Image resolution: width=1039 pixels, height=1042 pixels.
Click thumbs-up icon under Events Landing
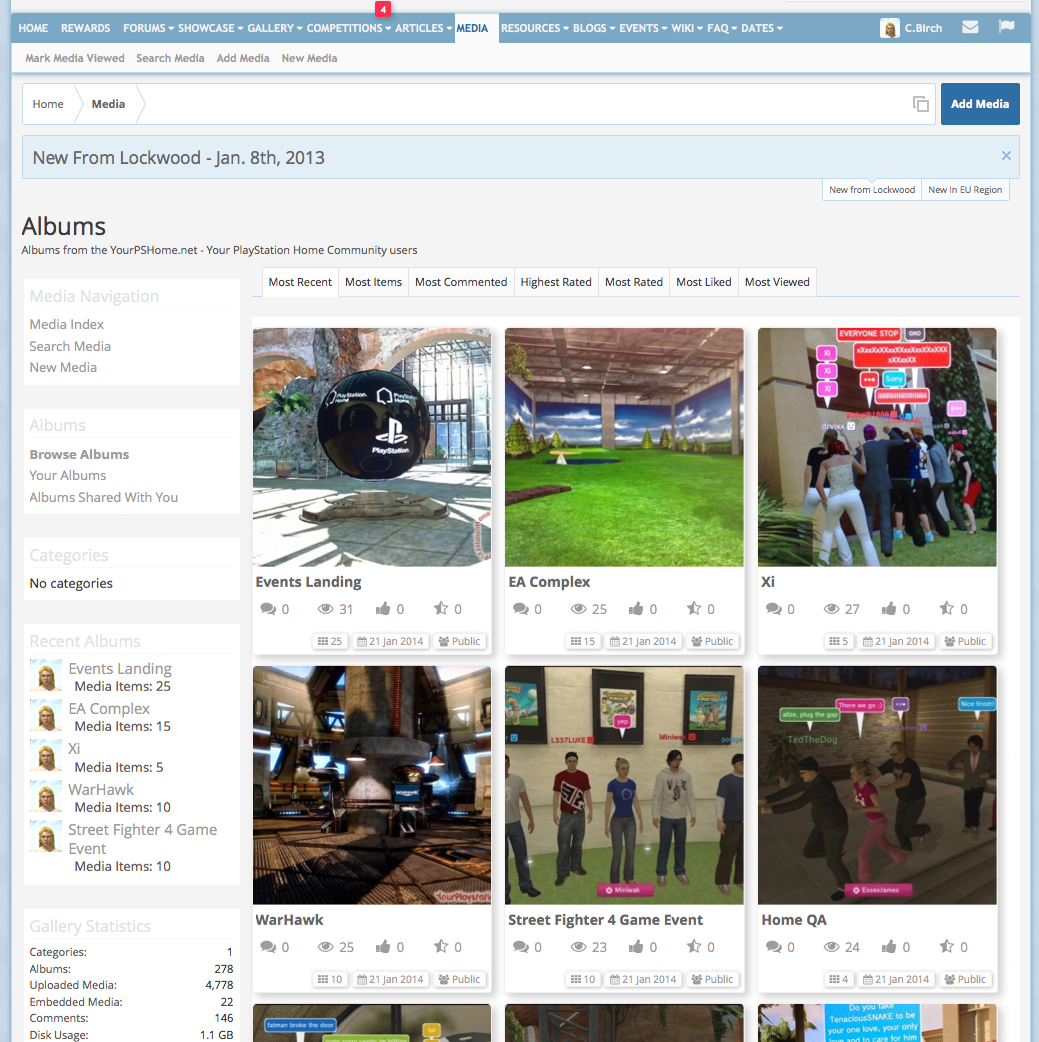(x=383, y=609)
